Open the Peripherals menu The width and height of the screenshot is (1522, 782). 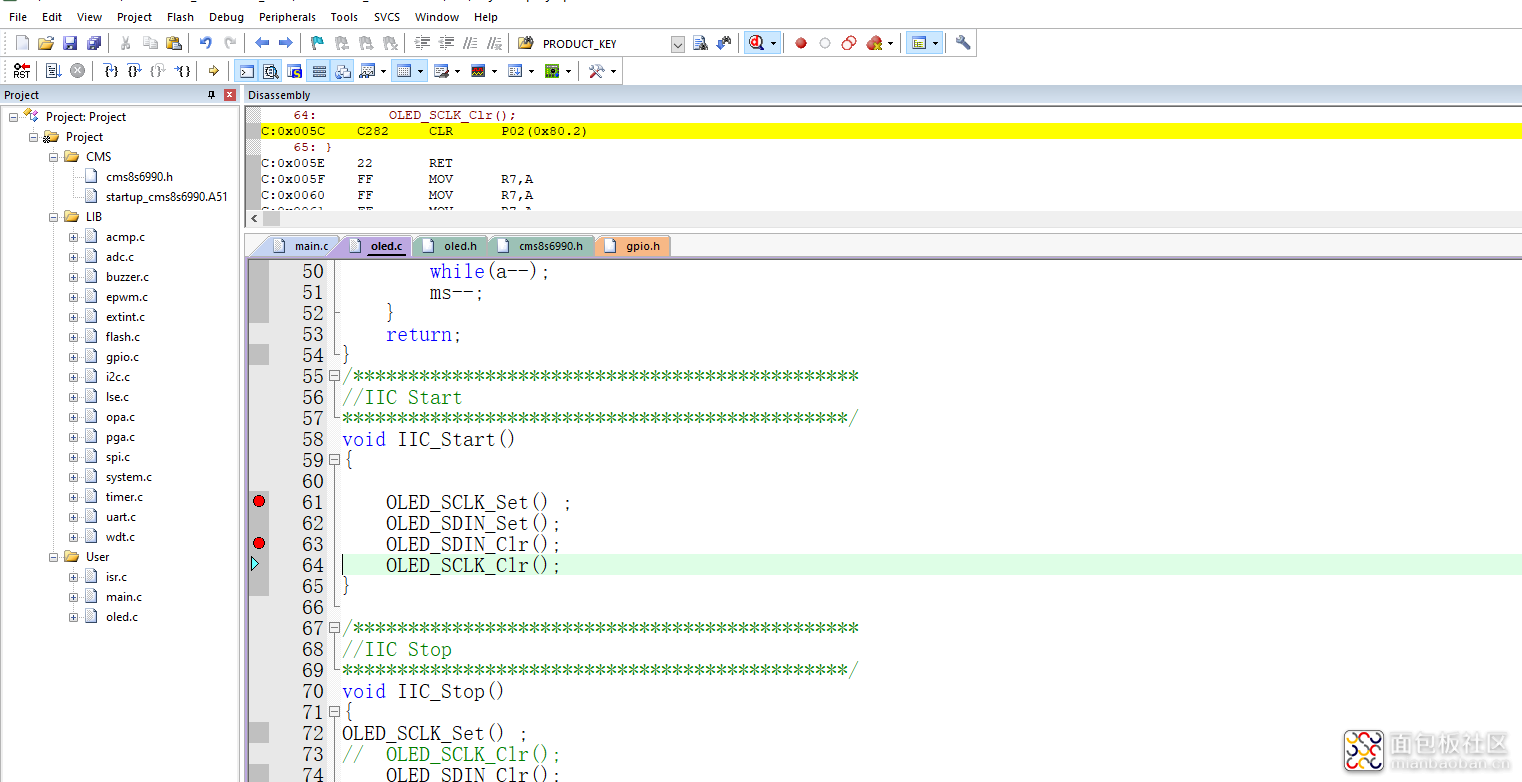[287, 17]
